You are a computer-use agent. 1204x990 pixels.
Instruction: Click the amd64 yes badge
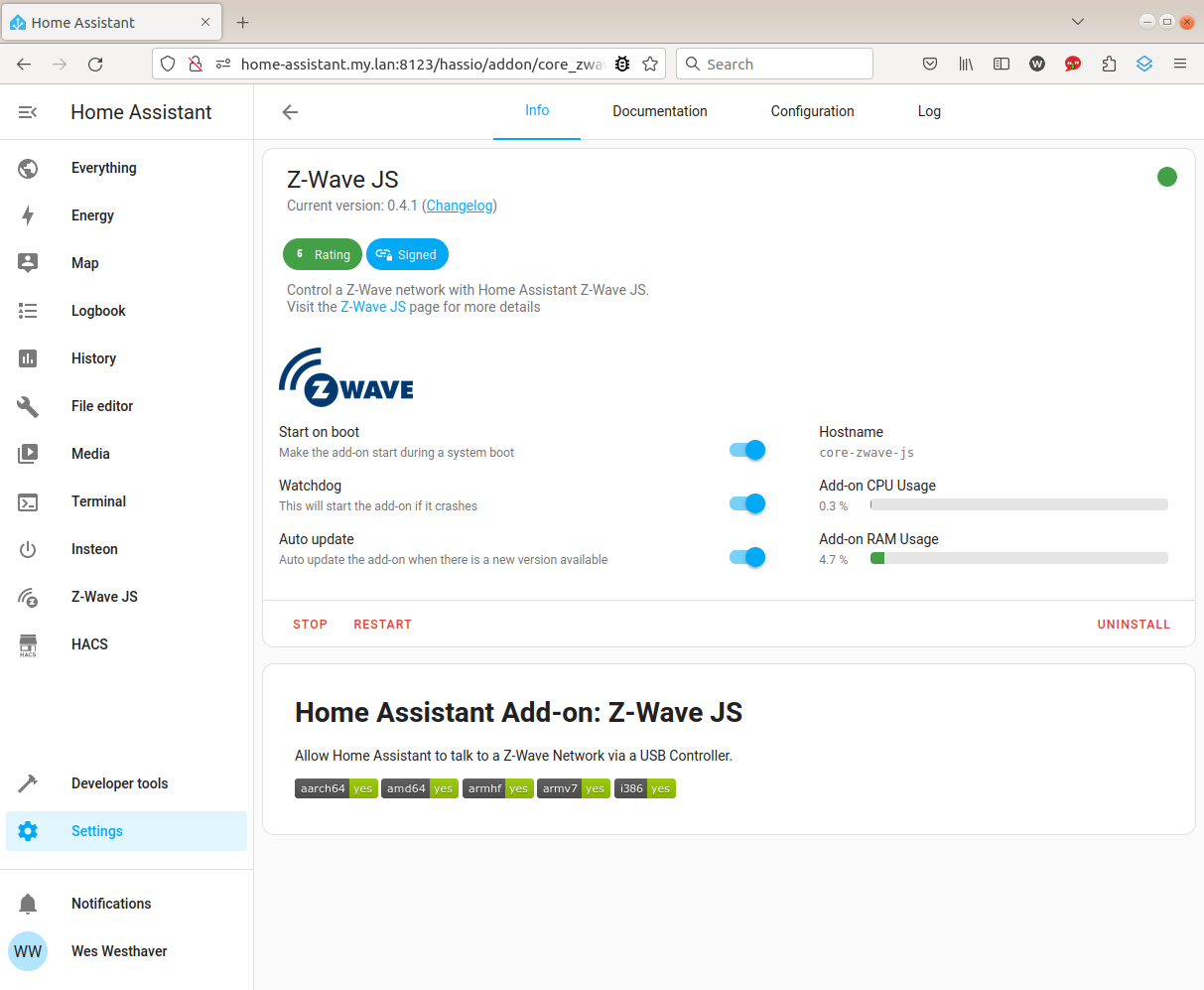pos(420,788)
